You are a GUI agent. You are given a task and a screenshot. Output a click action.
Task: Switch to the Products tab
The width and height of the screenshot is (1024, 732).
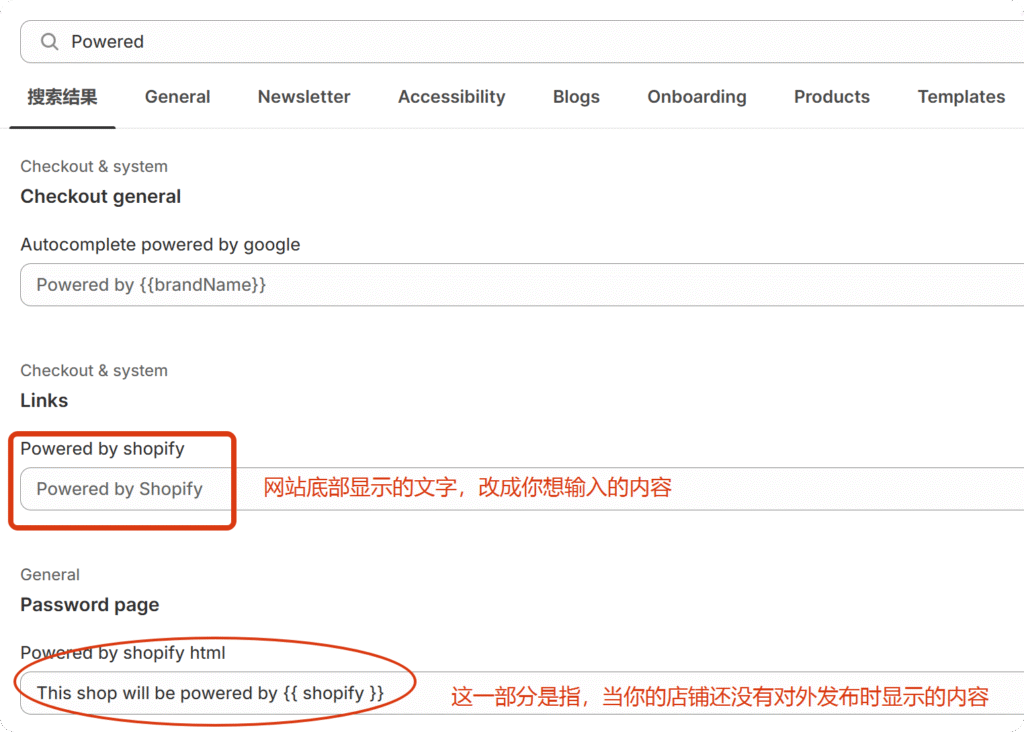coord(832,97)
